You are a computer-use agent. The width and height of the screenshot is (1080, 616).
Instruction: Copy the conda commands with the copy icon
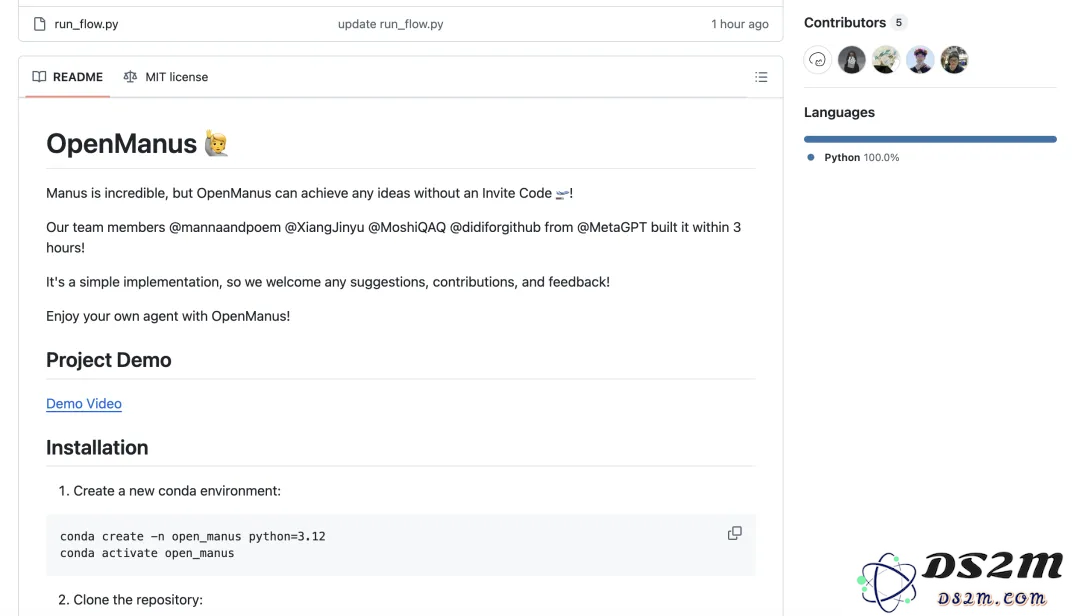tap(735, 533)
